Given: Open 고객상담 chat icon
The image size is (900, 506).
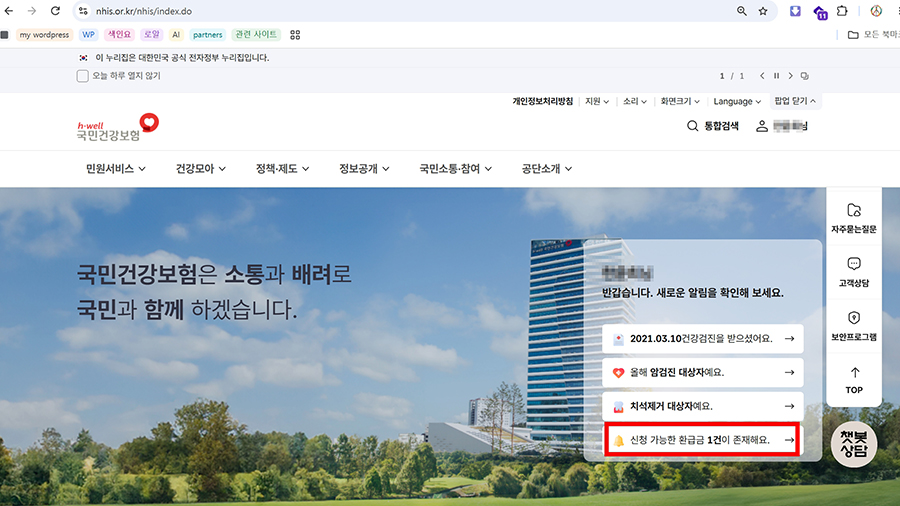Looking at the screenshot, I should (854, 272).
